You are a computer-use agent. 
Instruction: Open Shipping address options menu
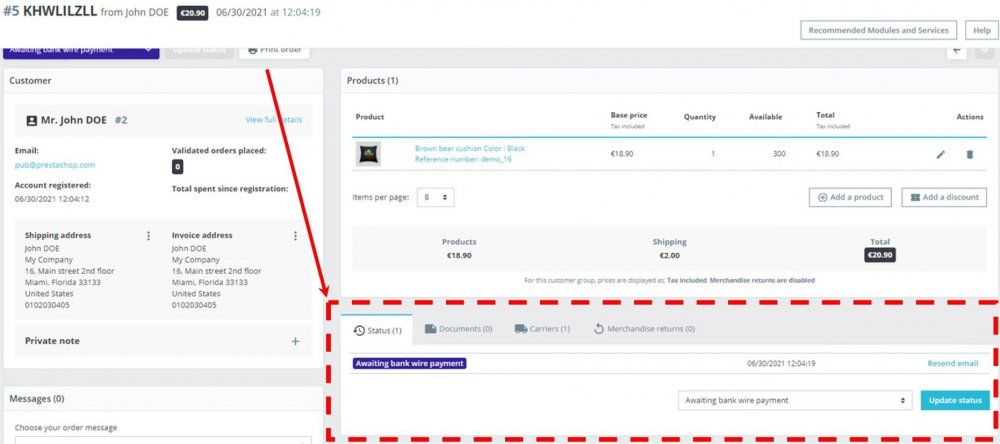pos(149,236)
